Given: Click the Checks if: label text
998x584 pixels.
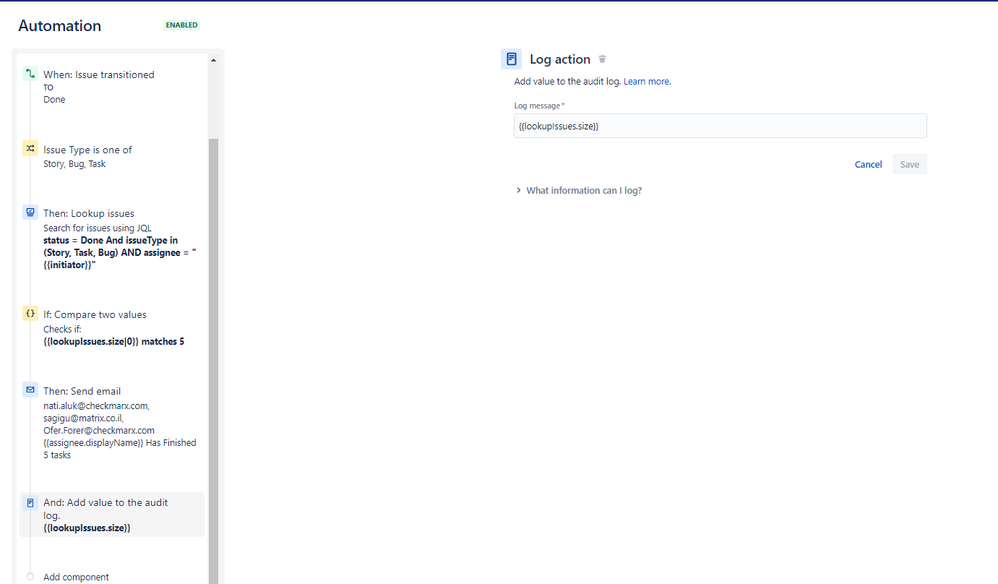Looking at the screenshot, I should [62, 330].
